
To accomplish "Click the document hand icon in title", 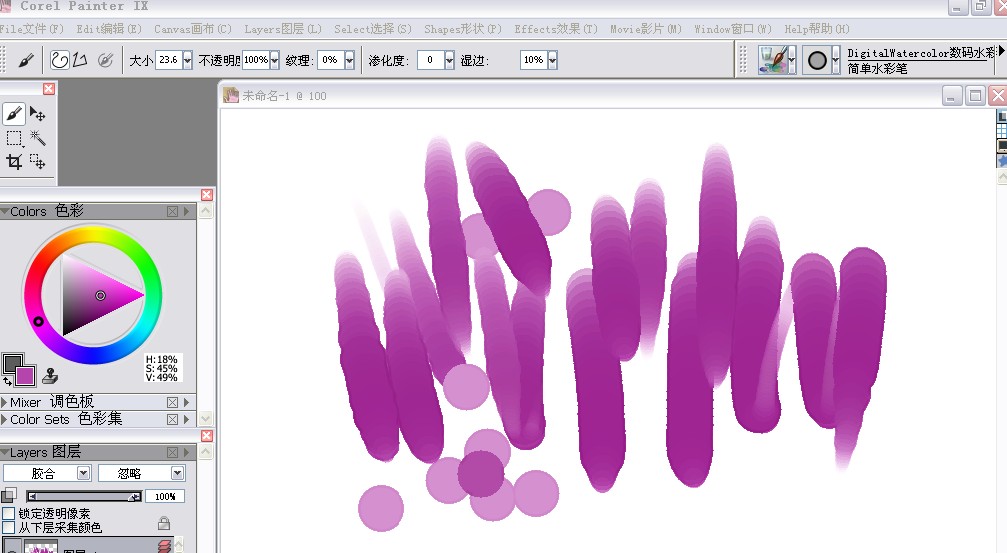I will (231, 96).
